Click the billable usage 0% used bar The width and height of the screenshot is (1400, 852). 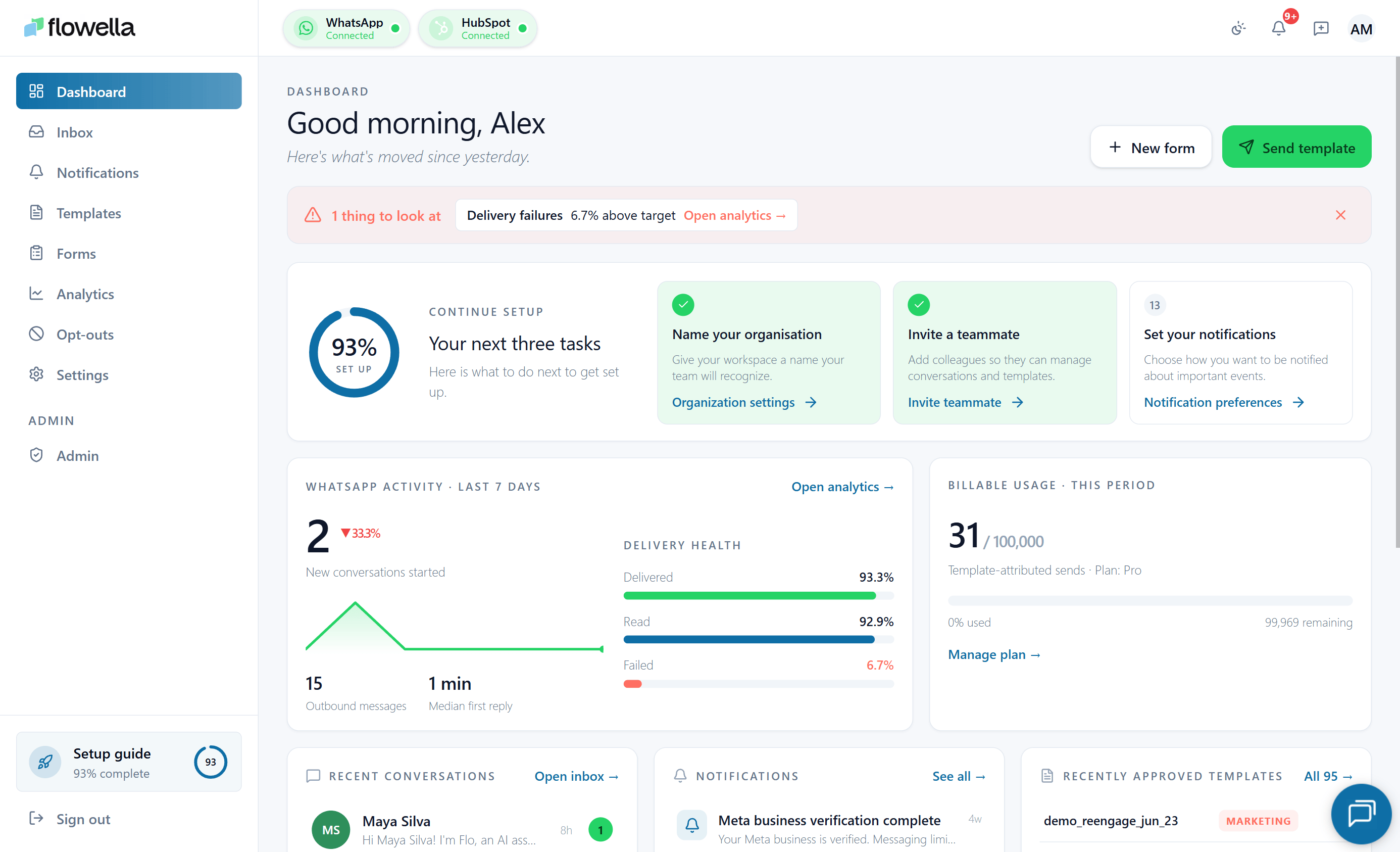coord(1149,601)
